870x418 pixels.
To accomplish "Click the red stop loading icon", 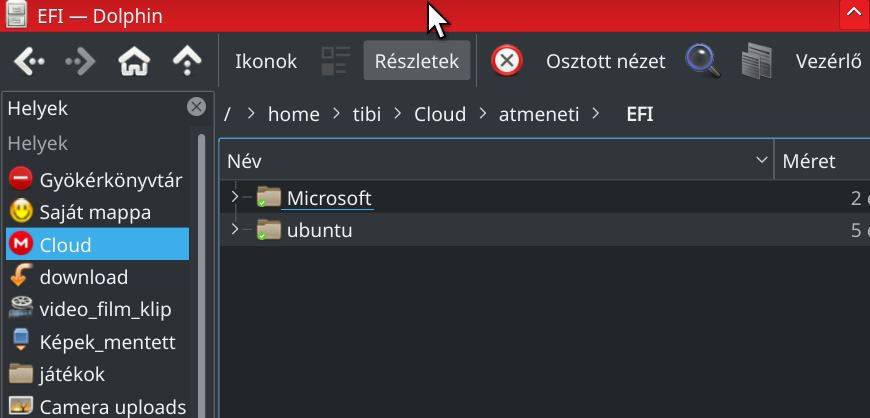I will click(507, 61).
